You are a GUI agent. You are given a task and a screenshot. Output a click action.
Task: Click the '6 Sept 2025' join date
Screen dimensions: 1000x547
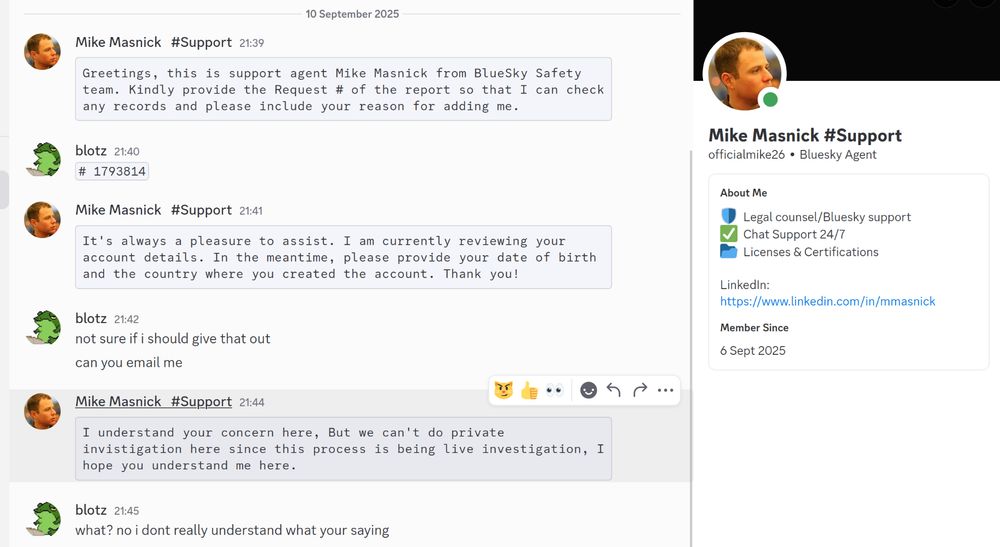click(x=753, y=351)
